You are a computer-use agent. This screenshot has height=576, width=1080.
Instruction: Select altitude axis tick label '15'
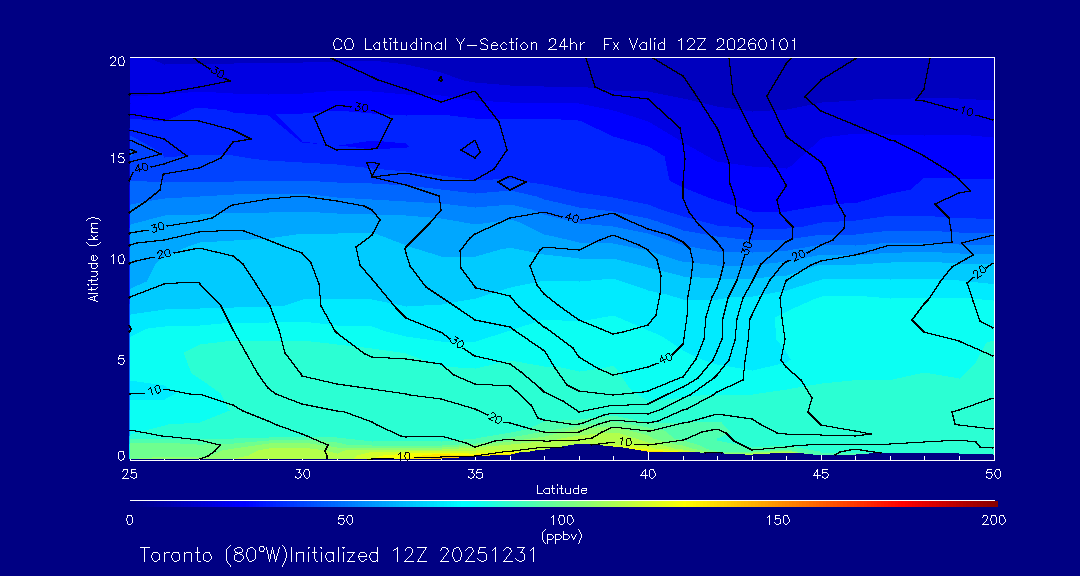point(118,158)
